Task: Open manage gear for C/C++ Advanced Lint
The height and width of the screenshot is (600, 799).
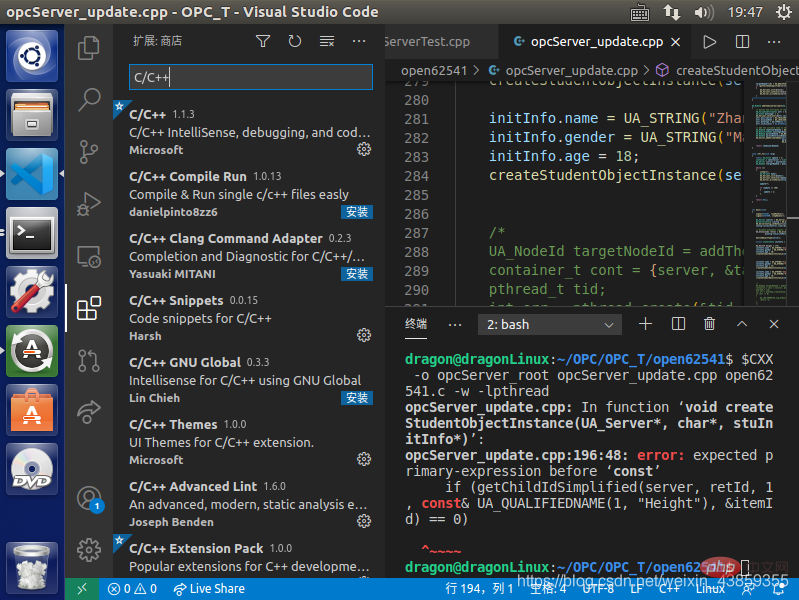Action: (x=364, y=521)
